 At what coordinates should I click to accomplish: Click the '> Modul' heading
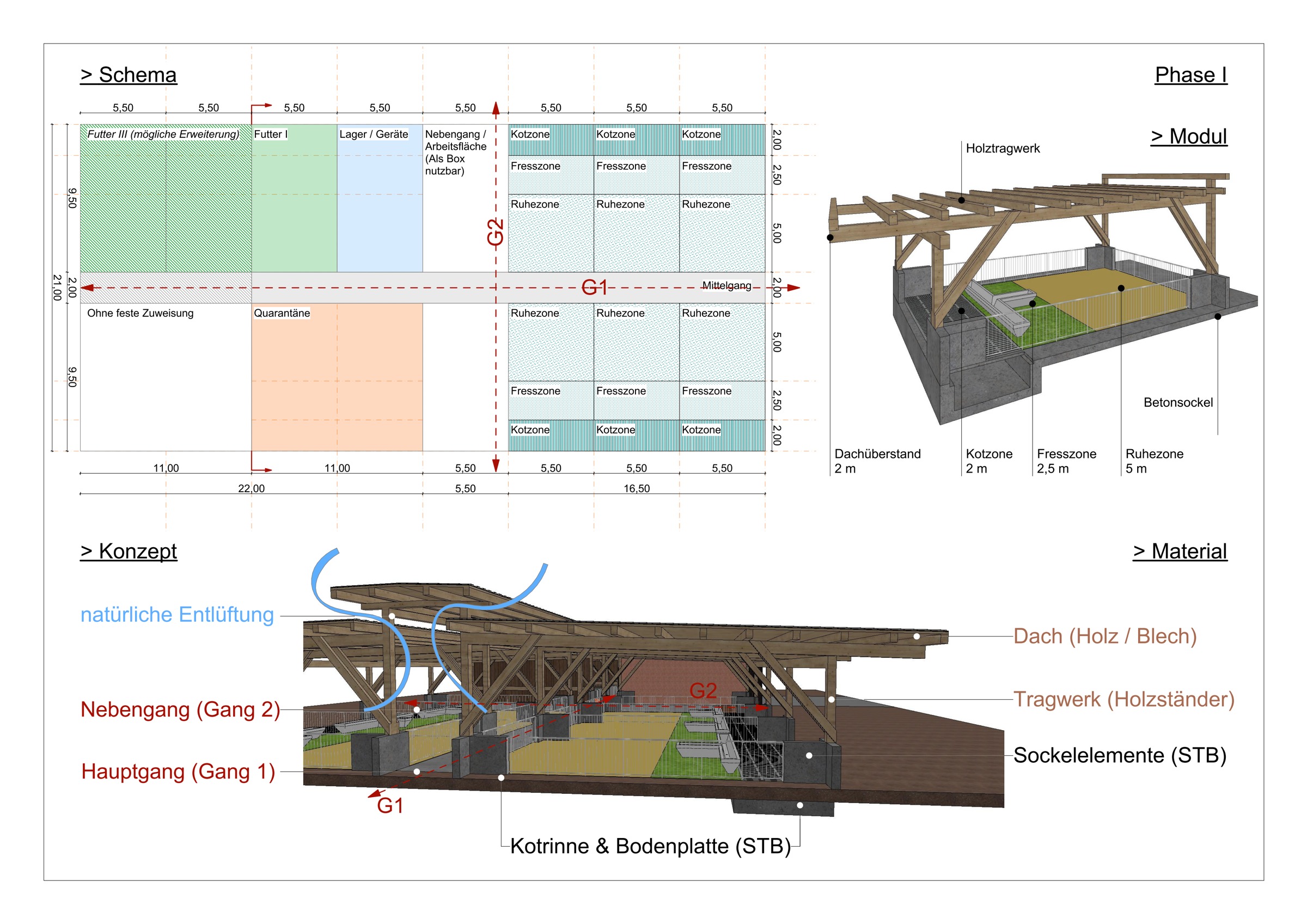point(1189,137)
